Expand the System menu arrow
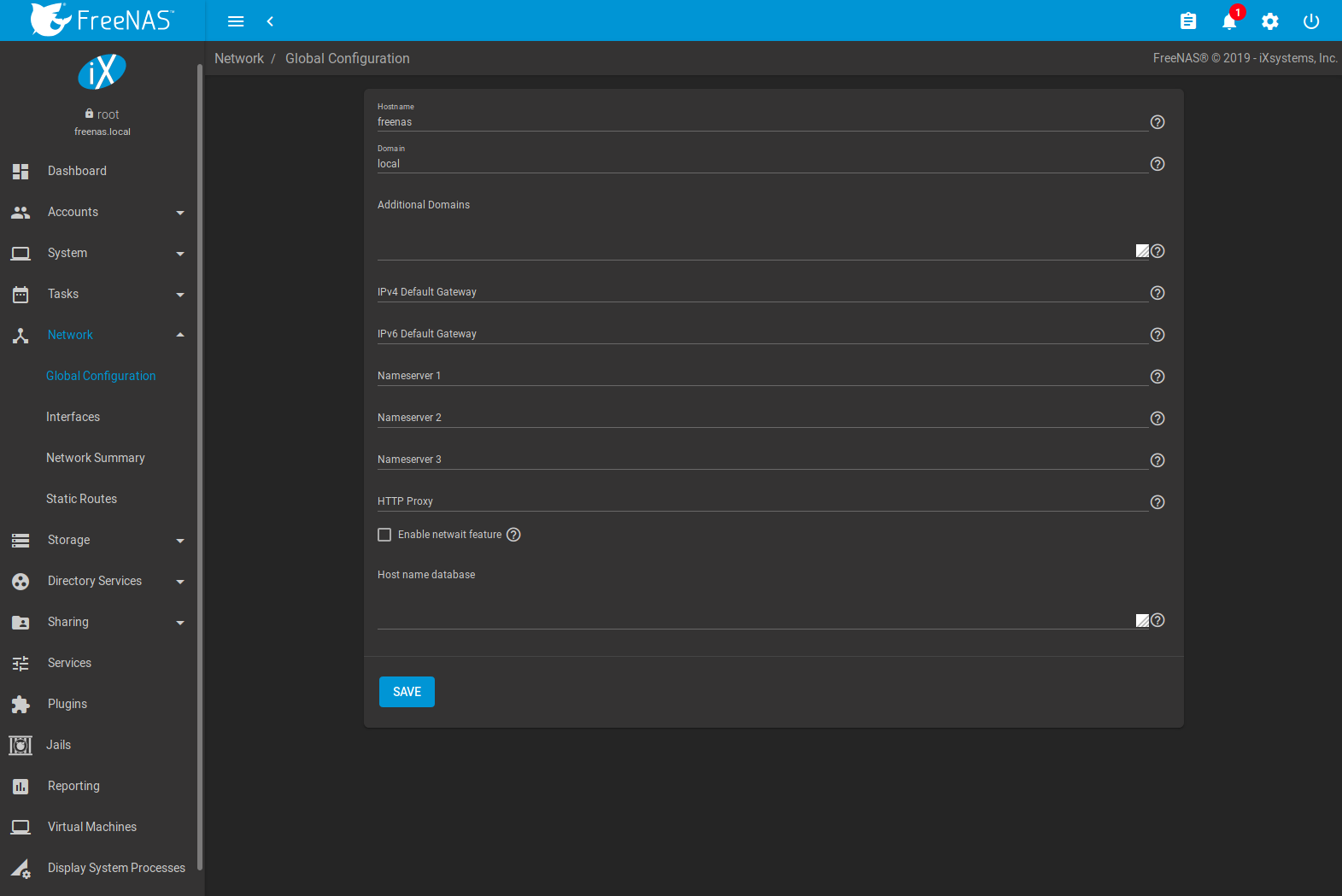This screenshot has height=896, width=1342. tap(180, 254)
